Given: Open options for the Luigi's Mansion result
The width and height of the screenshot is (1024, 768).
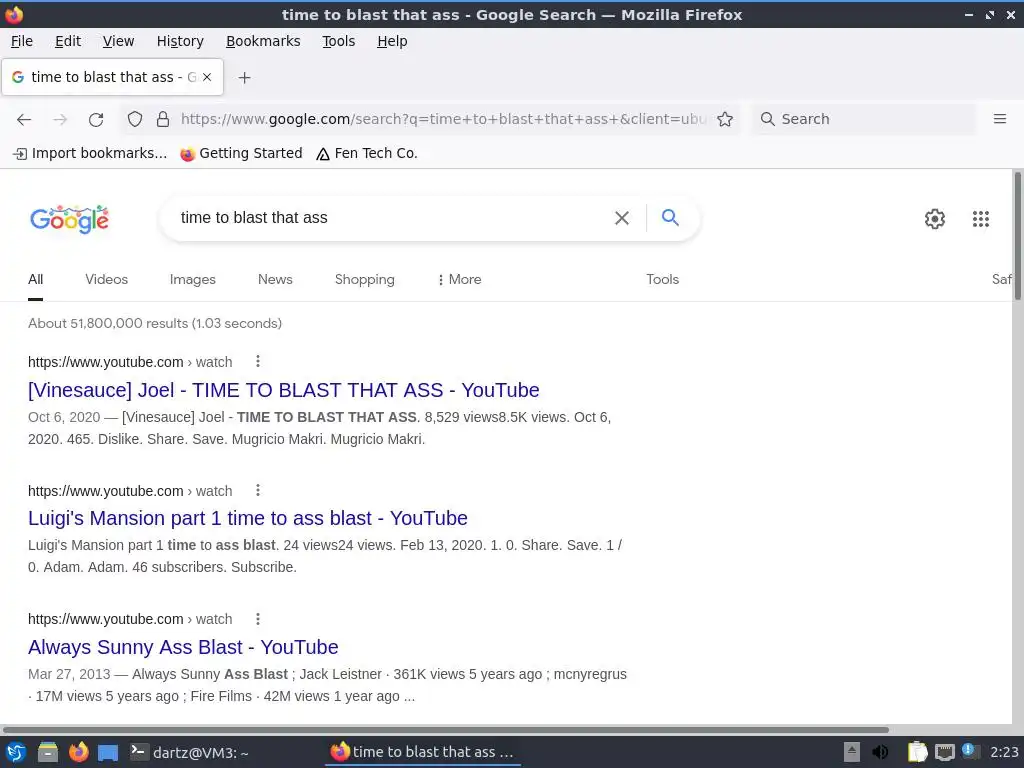Looking at the screenshot, I should [258, 490].
